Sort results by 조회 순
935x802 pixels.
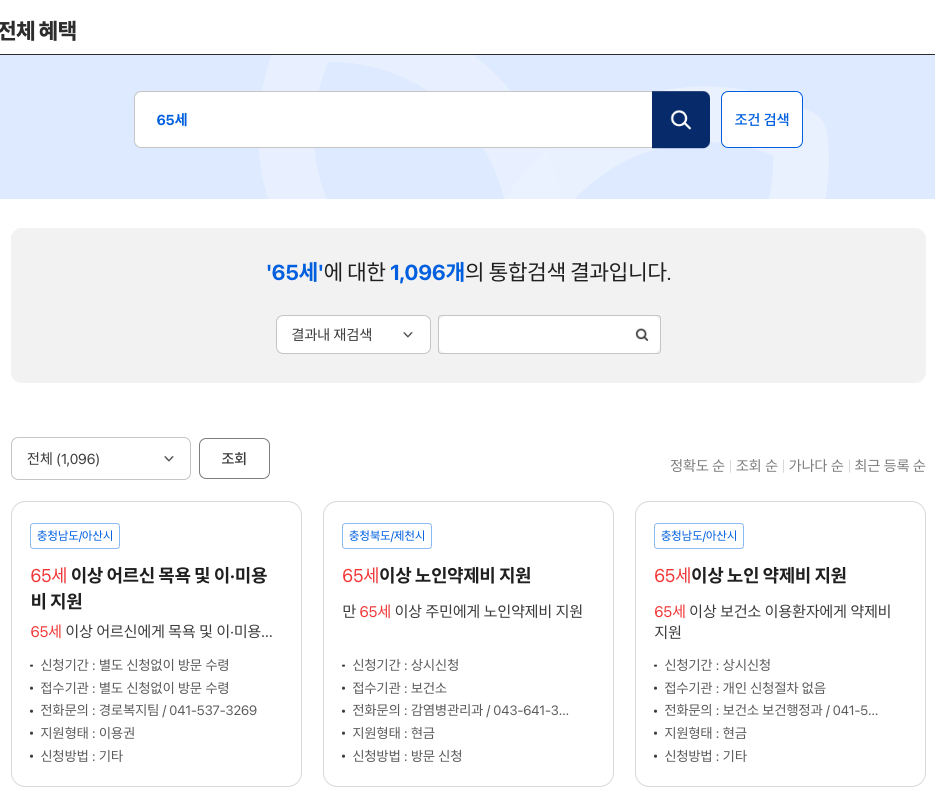point(757,465)
